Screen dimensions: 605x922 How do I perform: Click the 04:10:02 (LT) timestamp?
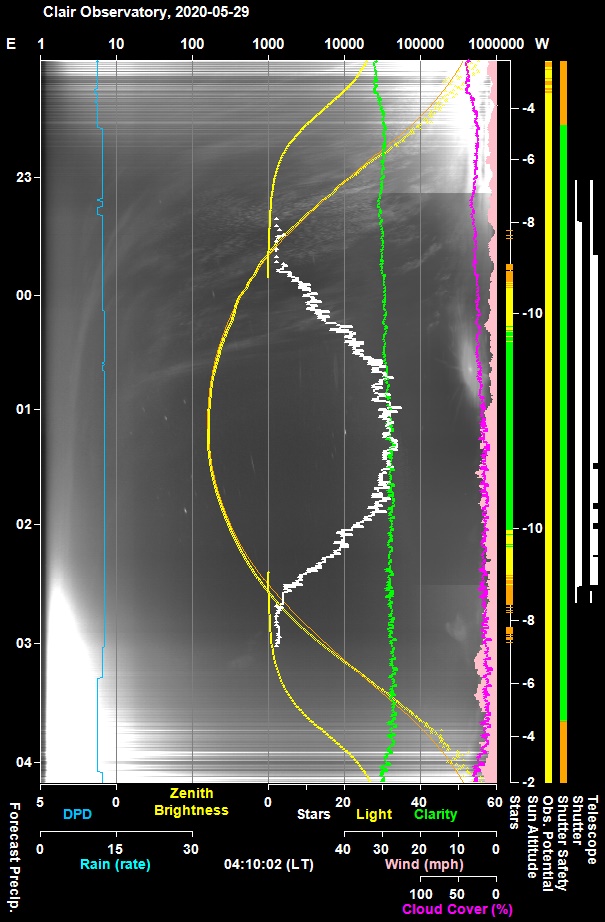[x=269, y=864]
